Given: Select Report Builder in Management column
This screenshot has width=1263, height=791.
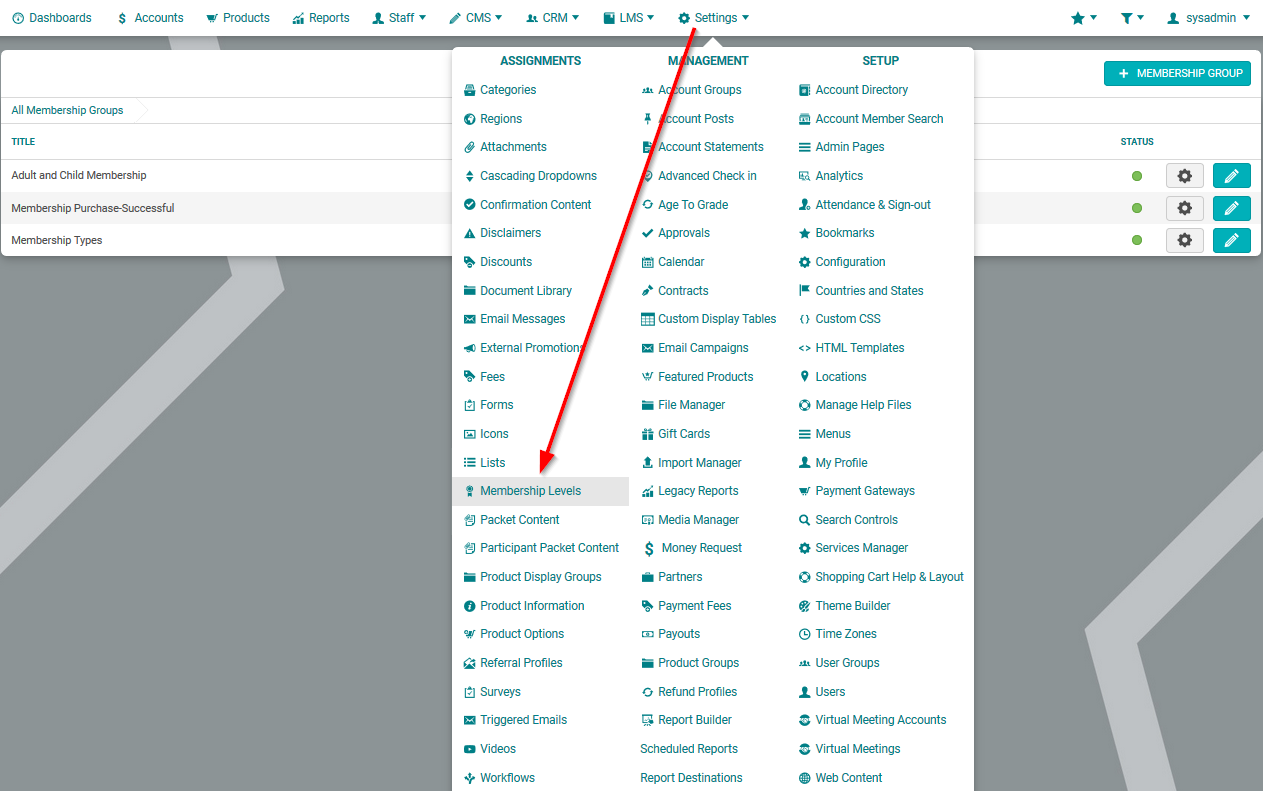Looking at the screenshot, I should pos(694,720).
